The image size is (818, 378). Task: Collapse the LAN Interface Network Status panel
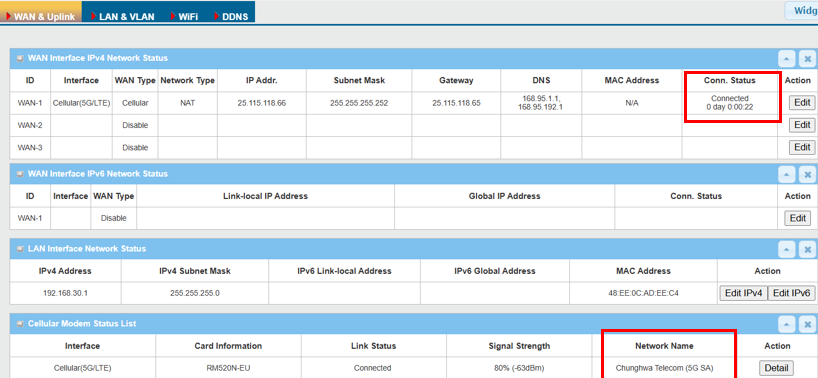(787, 249)
